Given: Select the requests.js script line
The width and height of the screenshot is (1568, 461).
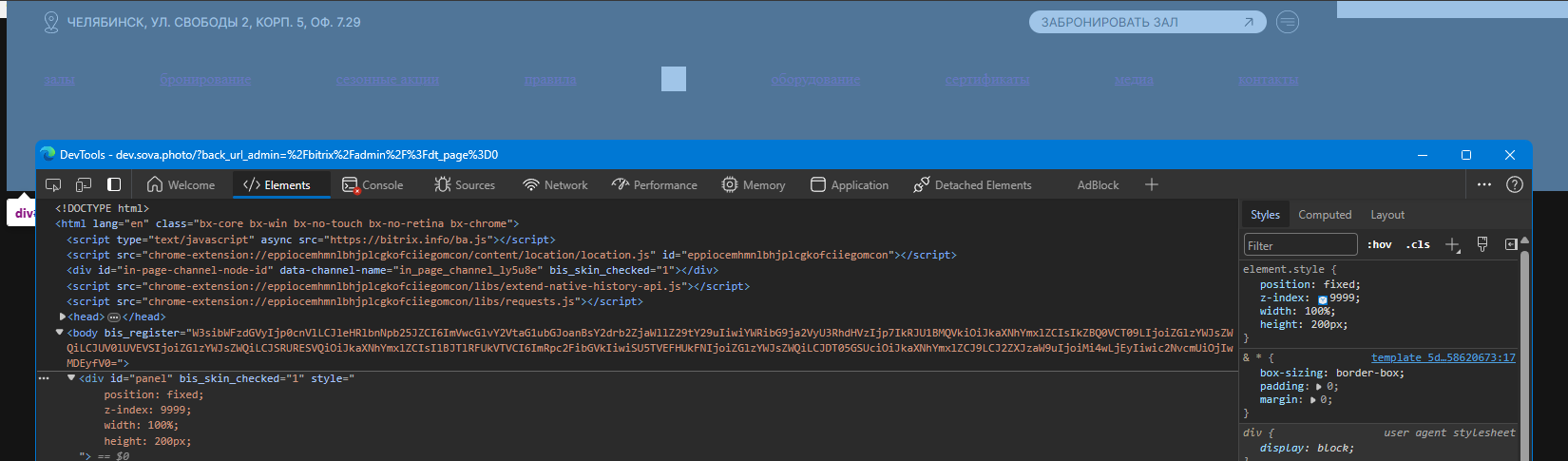Looking at the screenshot, I should 354,301.
